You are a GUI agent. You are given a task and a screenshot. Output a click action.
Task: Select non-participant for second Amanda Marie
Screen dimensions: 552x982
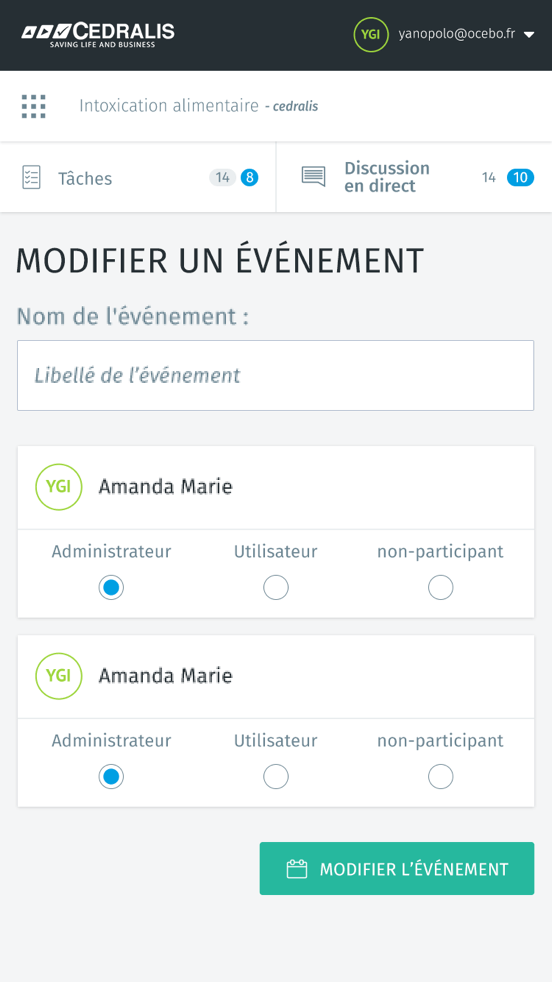[440, 777]
